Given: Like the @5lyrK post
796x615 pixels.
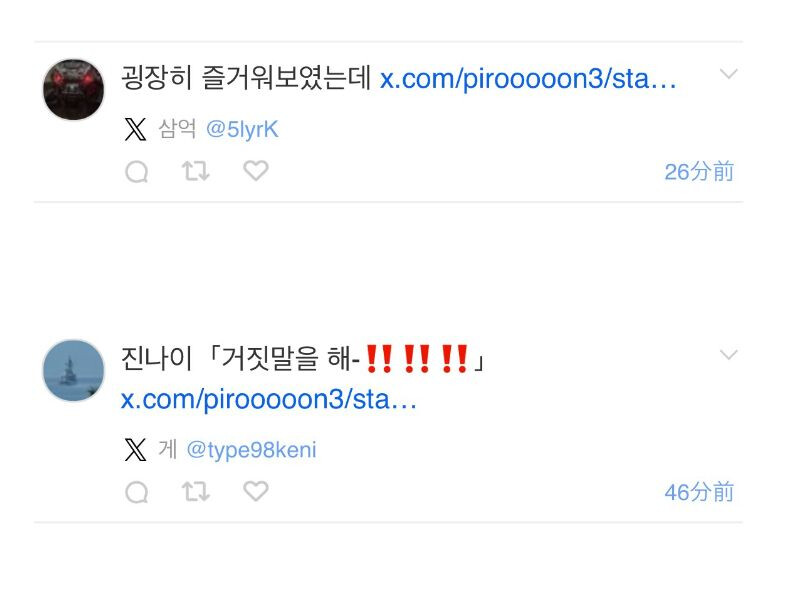Looking at the screenshot, I should click(256, 171).
